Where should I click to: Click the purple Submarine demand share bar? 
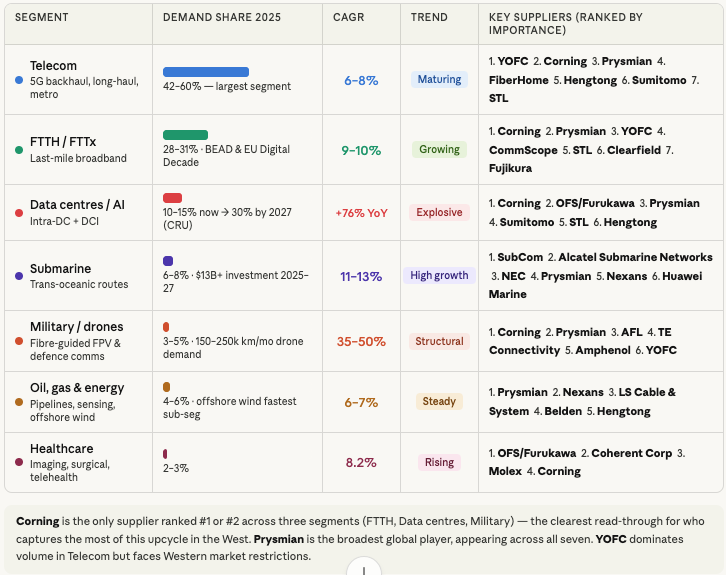(168, 261)
